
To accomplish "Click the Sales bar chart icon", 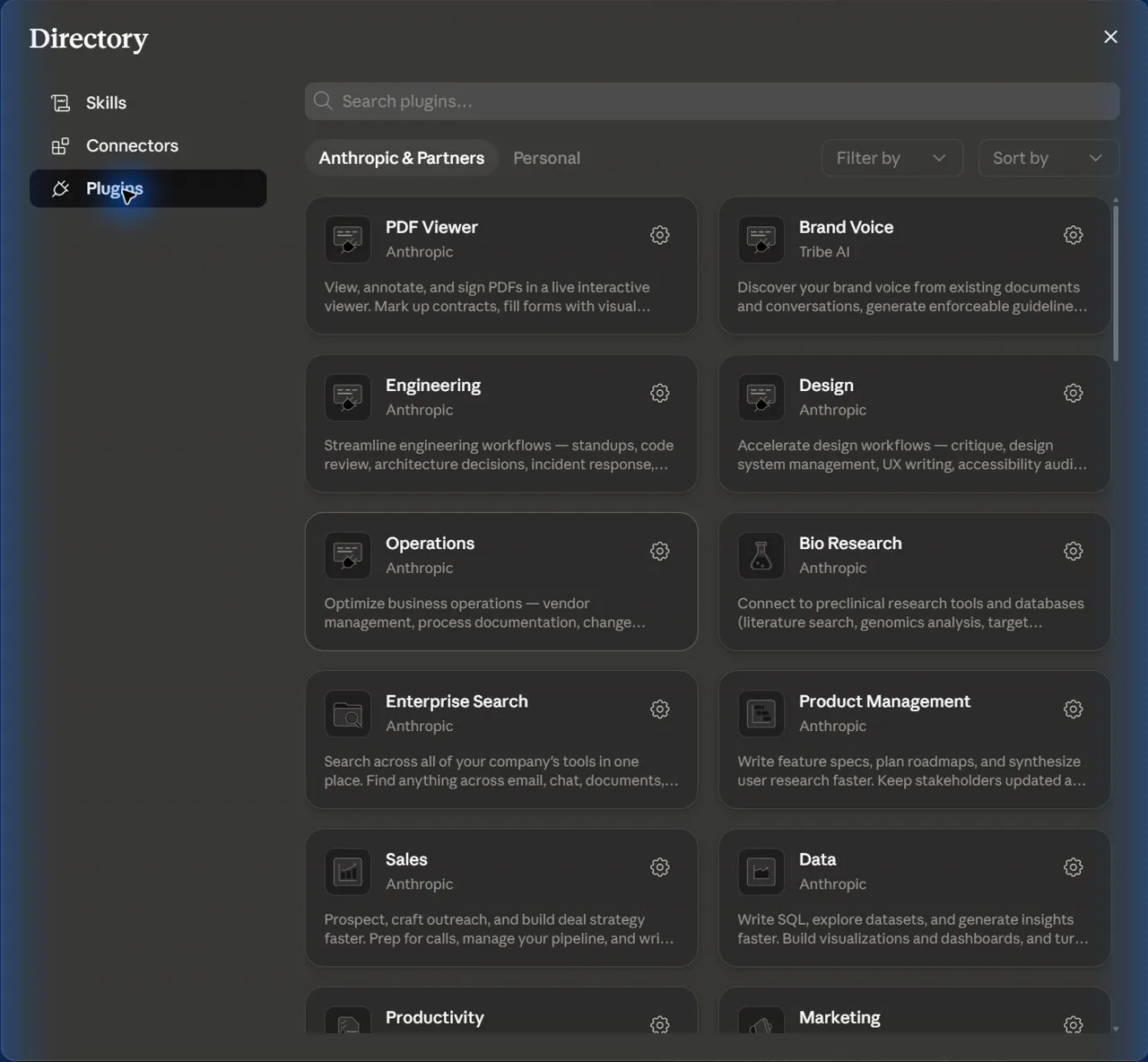I will (348, 872).
